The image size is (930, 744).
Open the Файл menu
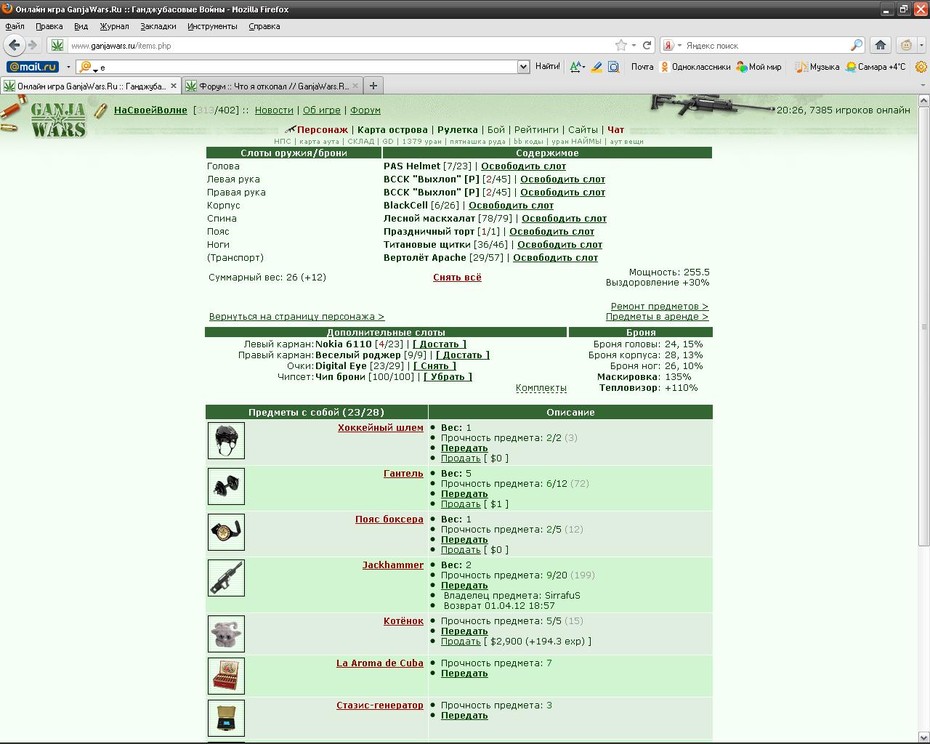15,26
